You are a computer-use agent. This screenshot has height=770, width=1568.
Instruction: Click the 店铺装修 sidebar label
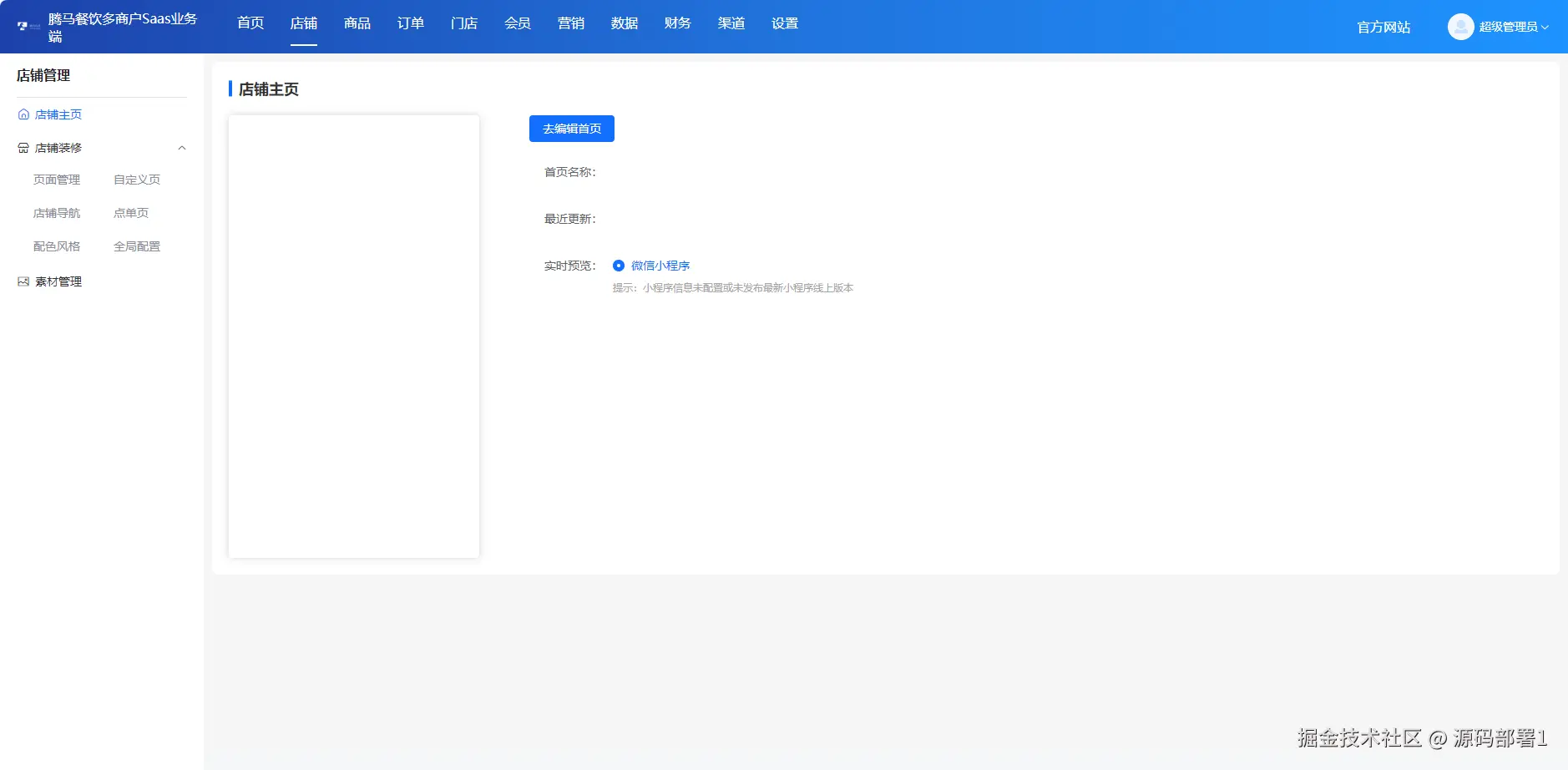[58, 148]
